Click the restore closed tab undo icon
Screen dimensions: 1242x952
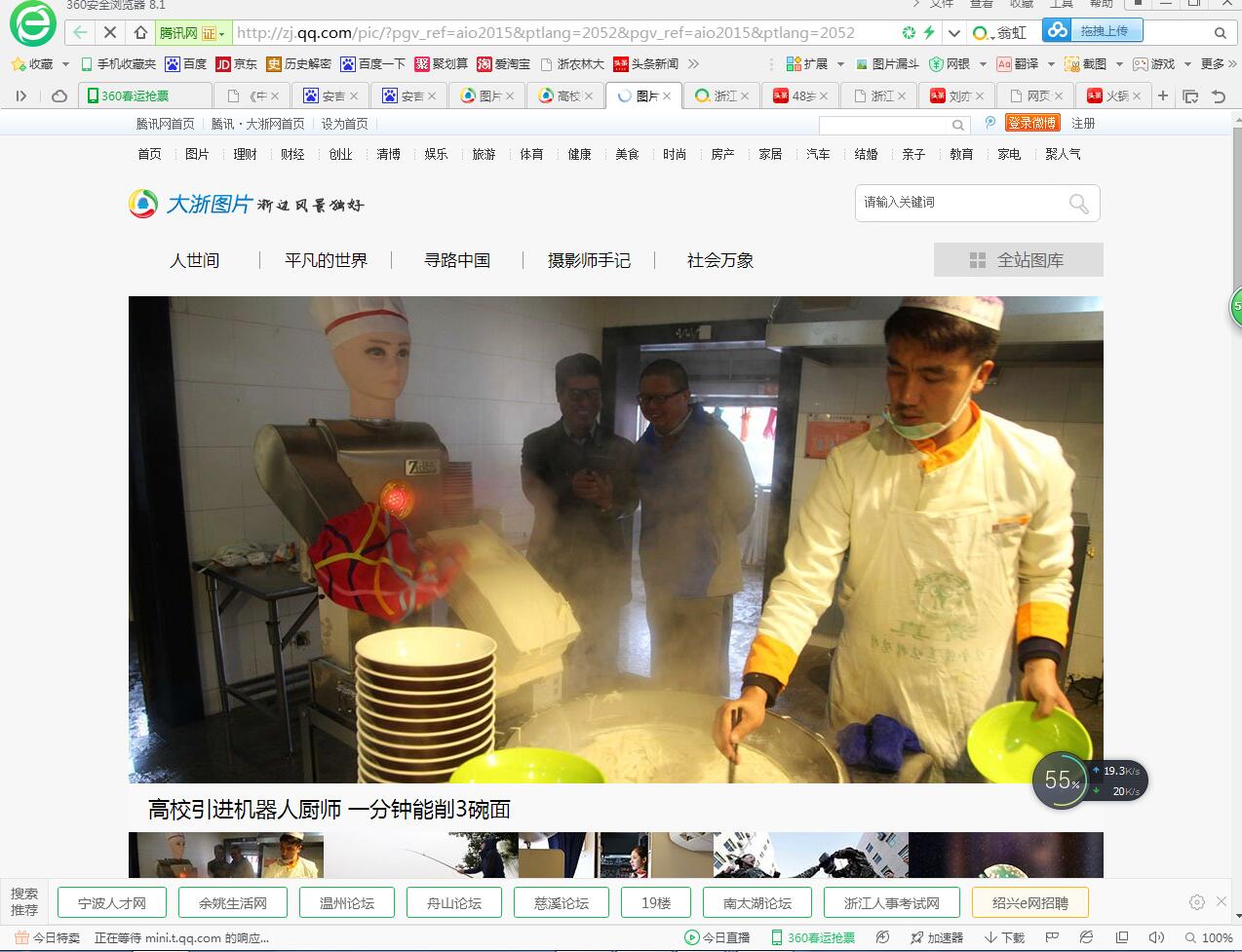(x=1218, y=95)
